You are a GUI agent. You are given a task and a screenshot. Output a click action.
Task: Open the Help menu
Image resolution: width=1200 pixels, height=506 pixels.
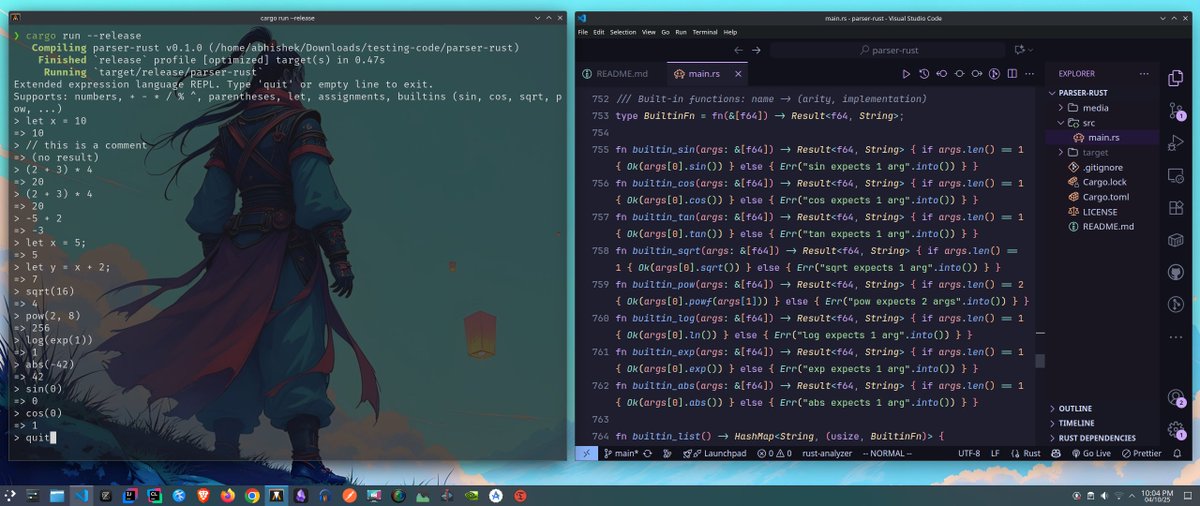click(730, 32)
